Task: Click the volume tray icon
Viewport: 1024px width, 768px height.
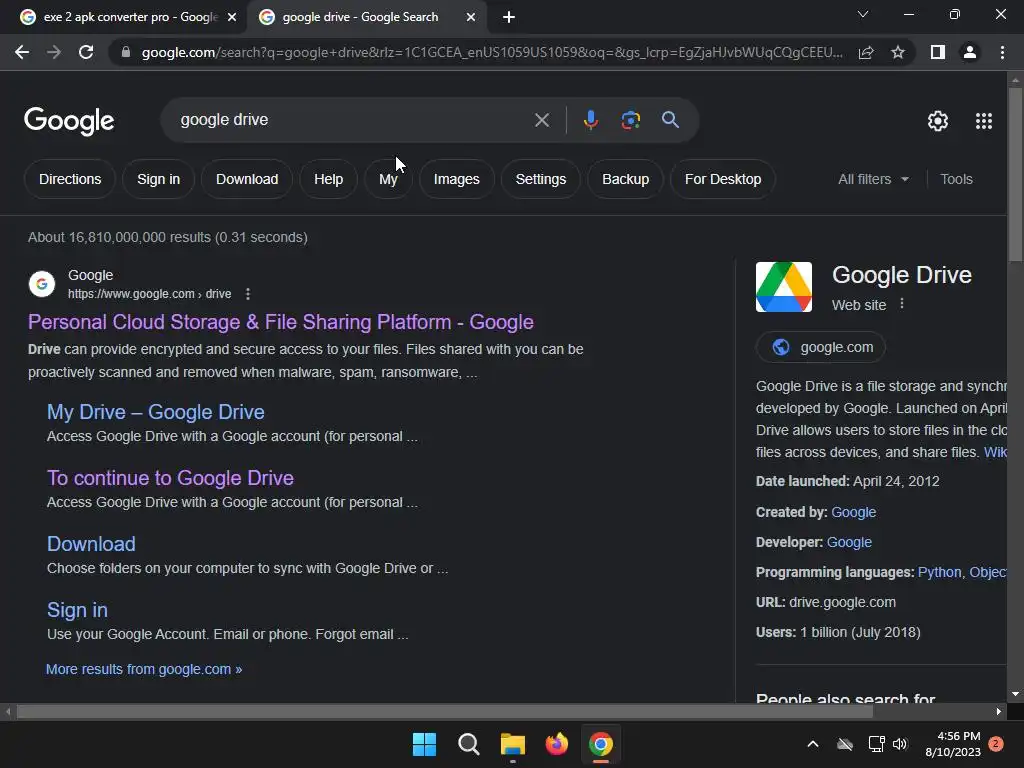Action: tap(900, 744)
